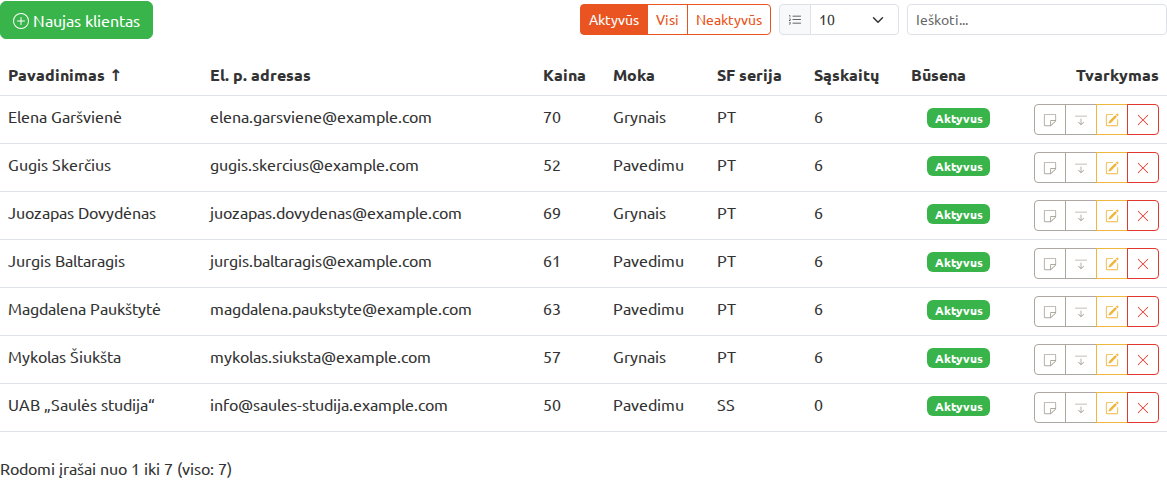
Task: Open the rows-per-page dropdown showing 10
Action: pos(854,20)
